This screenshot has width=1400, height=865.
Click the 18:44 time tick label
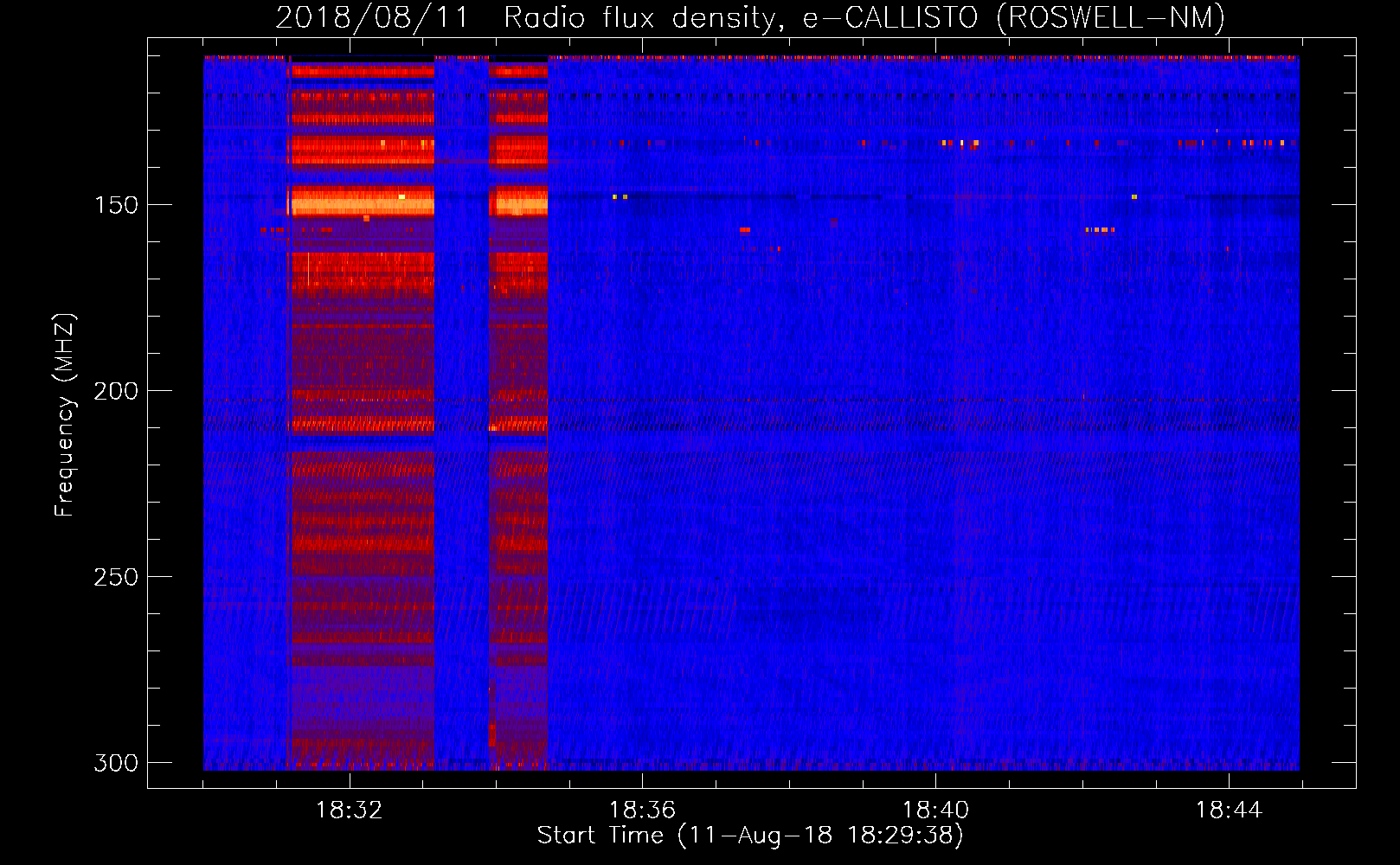1229,811
